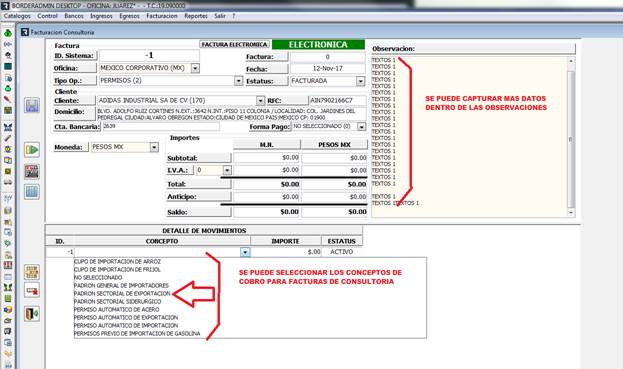Click the blue grid table icon
The height and width of the screenshot is (369, 623).
point(32,191)
